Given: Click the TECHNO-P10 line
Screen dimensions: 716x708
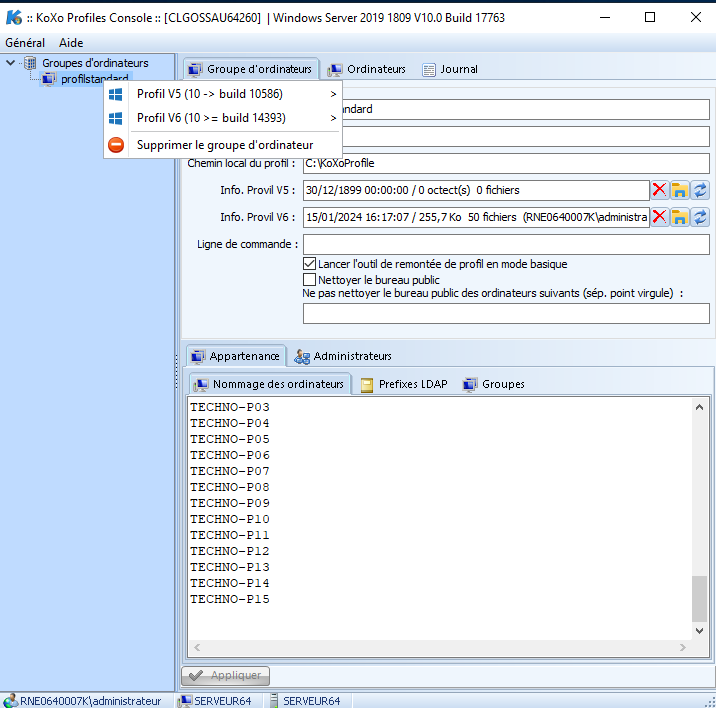Looking at the screenshot, I should click(x=230, y=519).
